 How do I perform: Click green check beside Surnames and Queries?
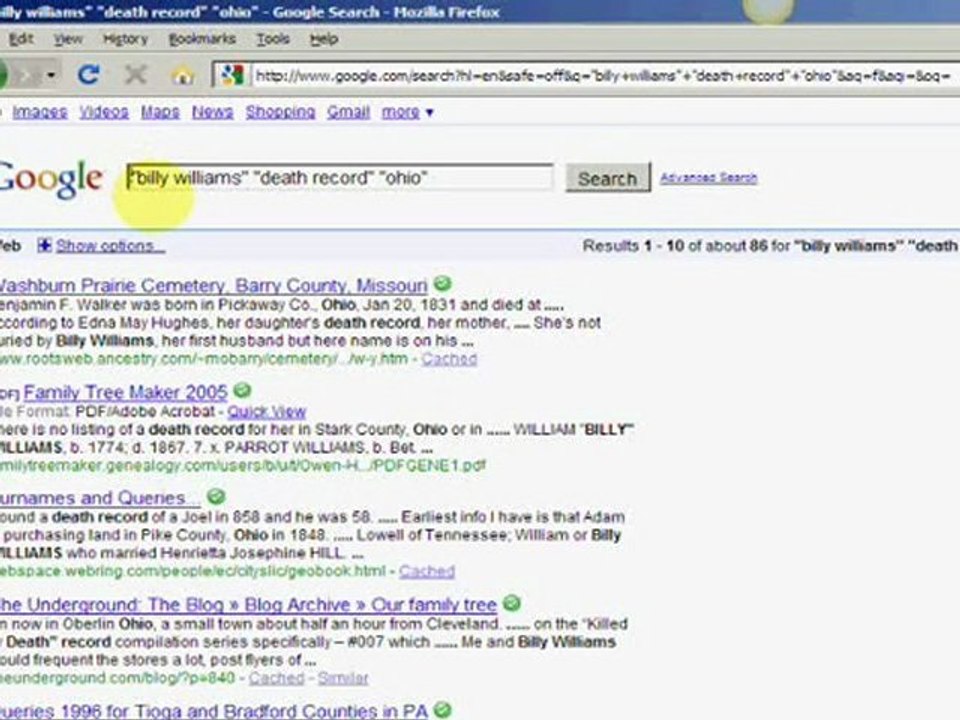click(216, 497)
